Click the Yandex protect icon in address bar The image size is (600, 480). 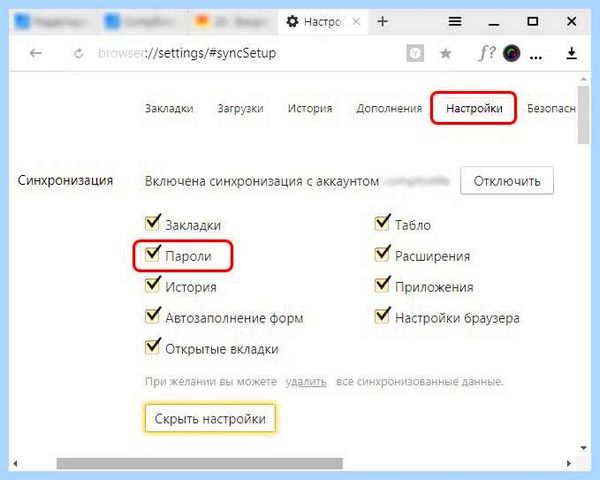coord(415,53)
